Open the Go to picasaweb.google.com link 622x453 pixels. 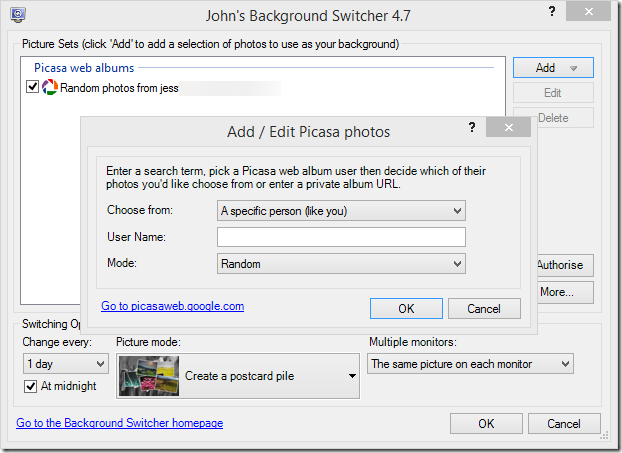173,306
